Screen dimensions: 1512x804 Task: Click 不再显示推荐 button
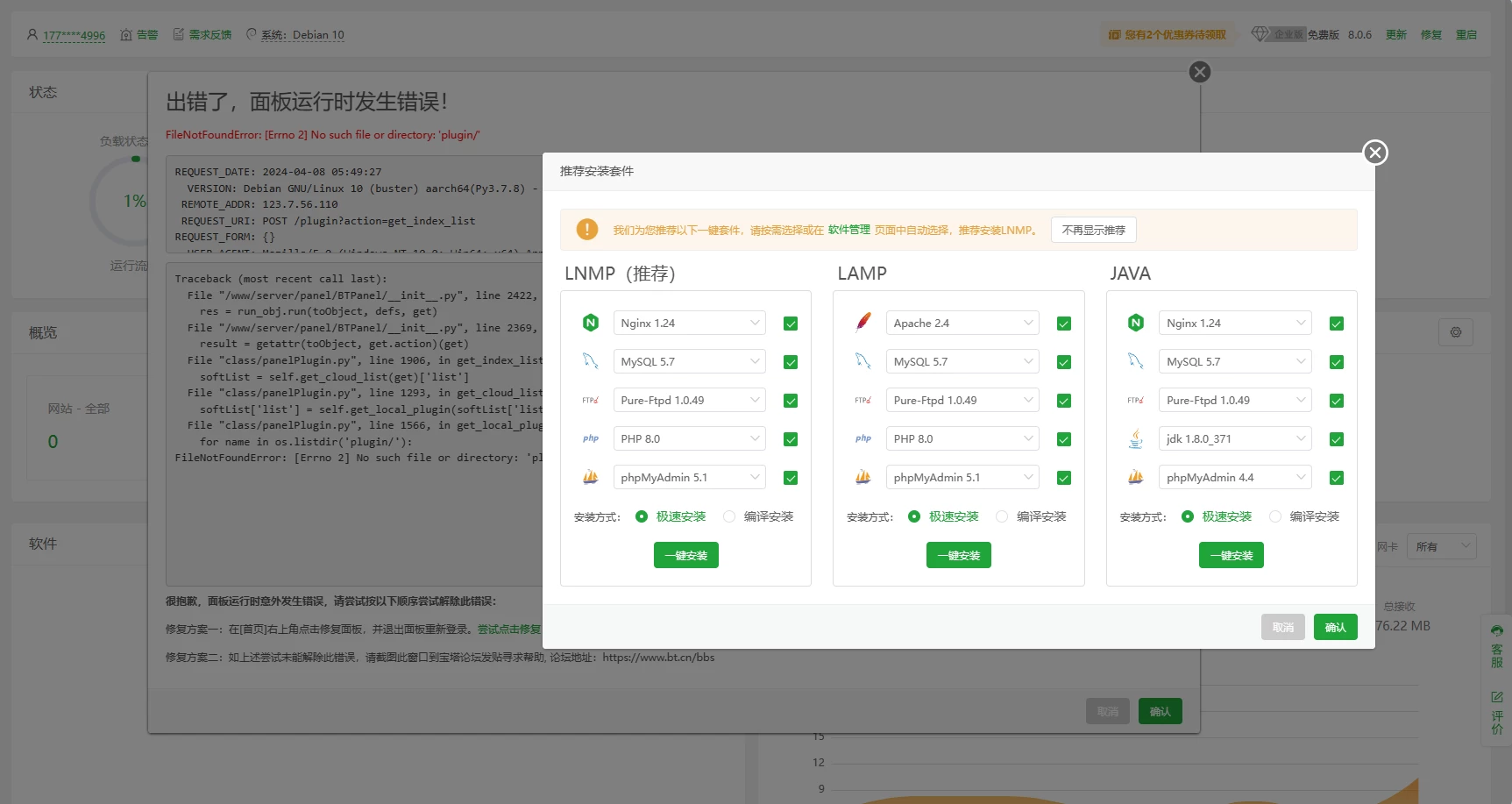pos(1093,230)
